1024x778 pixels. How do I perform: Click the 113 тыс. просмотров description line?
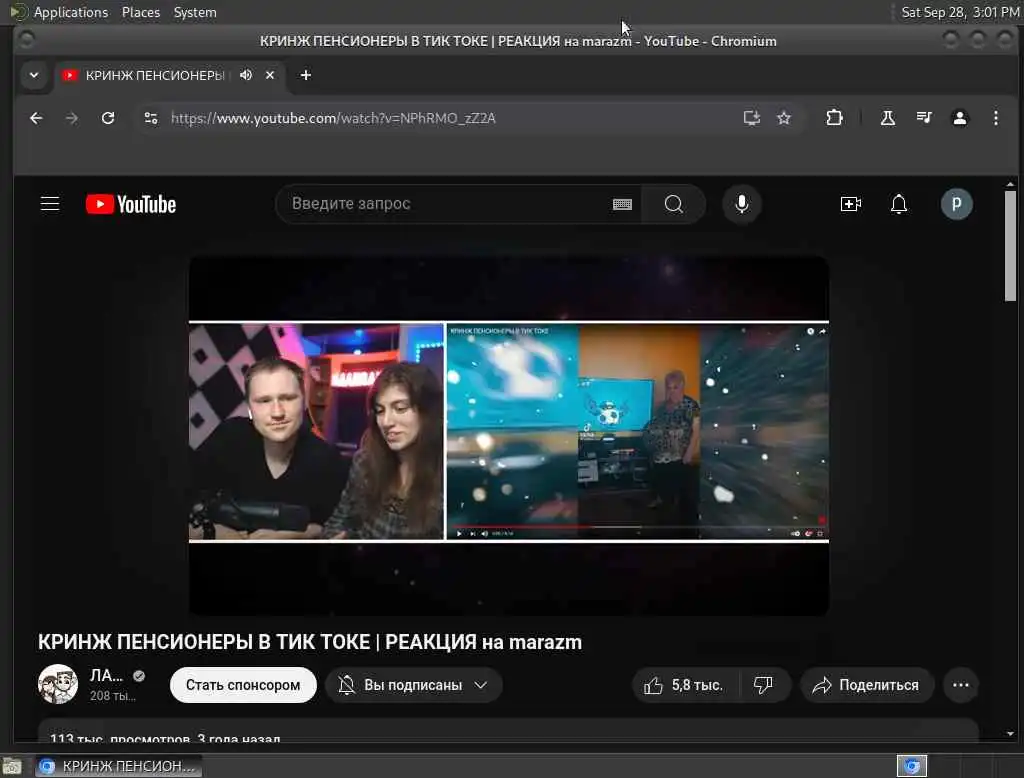point(165,738)
